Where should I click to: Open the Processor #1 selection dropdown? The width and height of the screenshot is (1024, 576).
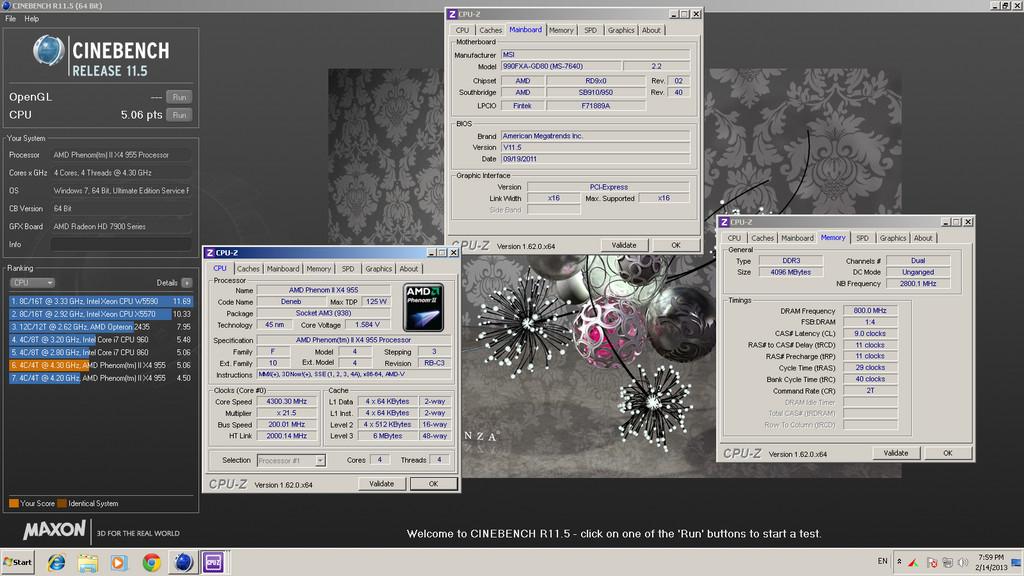click(x=291, y=460)
